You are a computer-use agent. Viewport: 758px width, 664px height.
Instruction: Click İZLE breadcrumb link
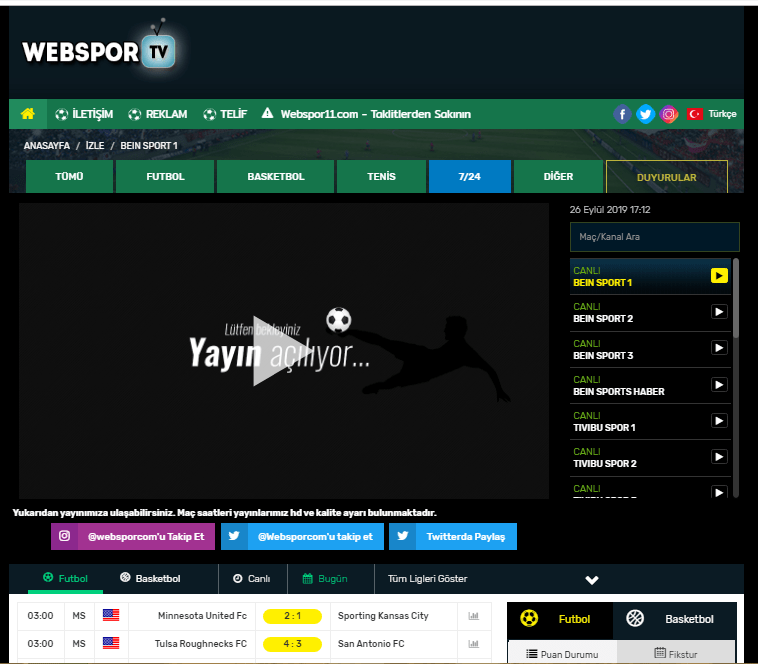pos(95,145)
